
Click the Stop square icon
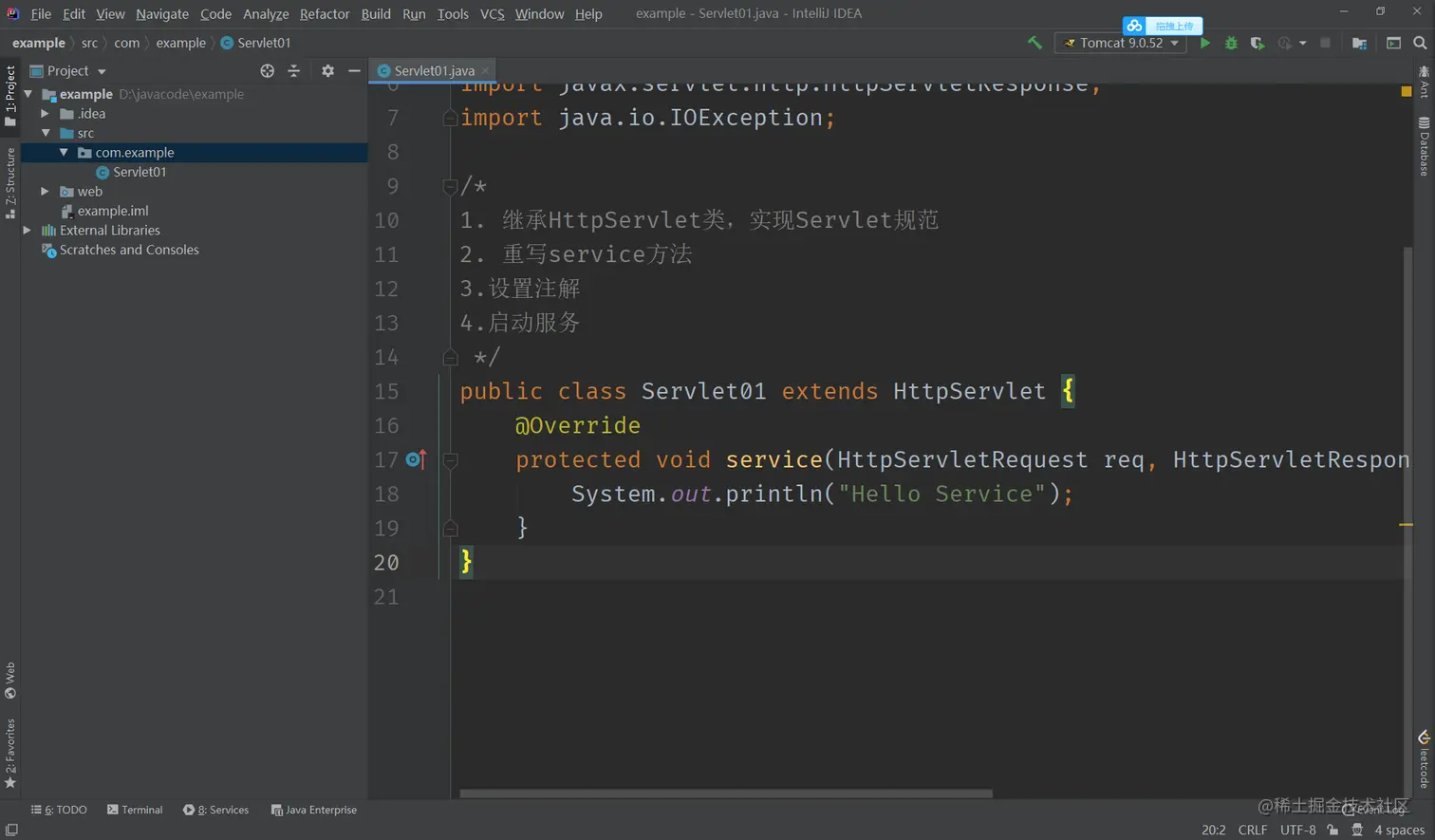coord(1326,43)
